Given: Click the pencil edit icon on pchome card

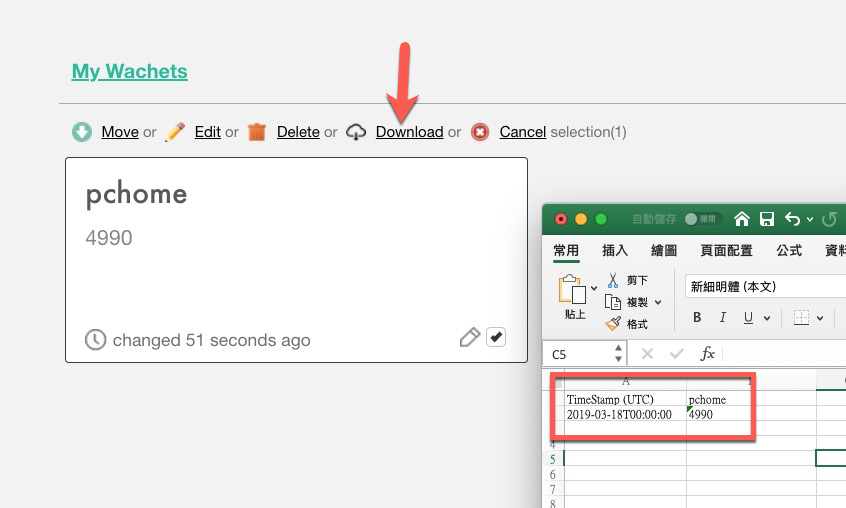Looking at the screenshot, I should pyautogui.click(x=469, y=337).
